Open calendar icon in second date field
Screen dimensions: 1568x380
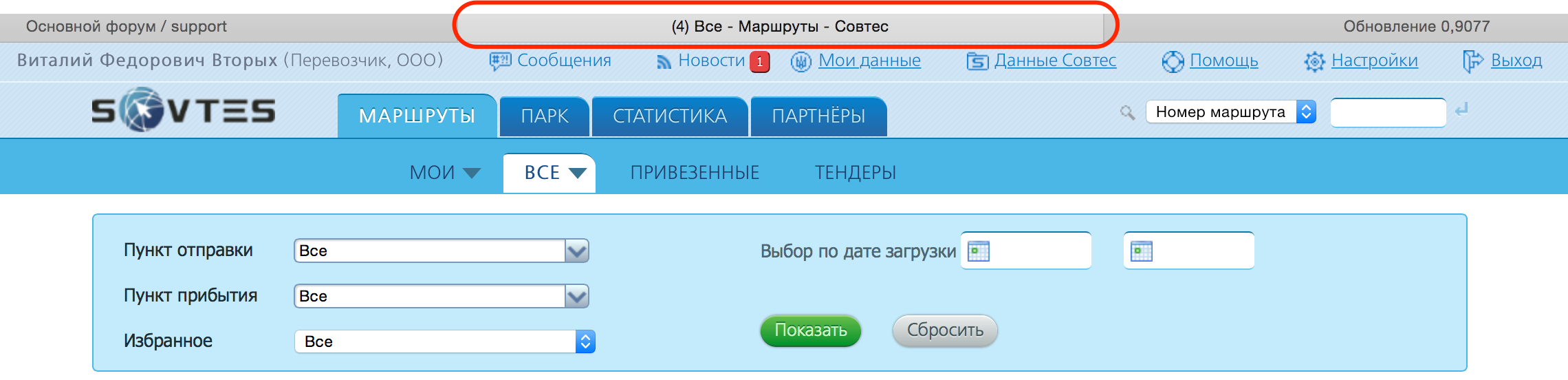(x=1142, y=251)
